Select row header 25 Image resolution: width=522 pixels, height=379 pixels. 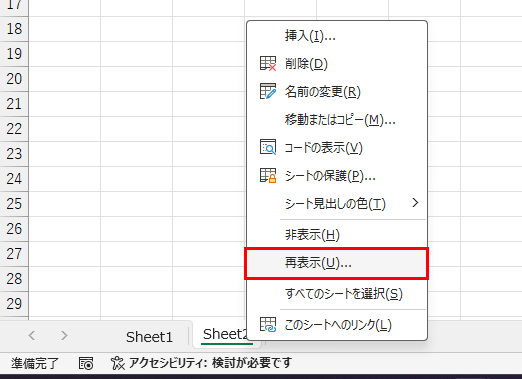14,204
